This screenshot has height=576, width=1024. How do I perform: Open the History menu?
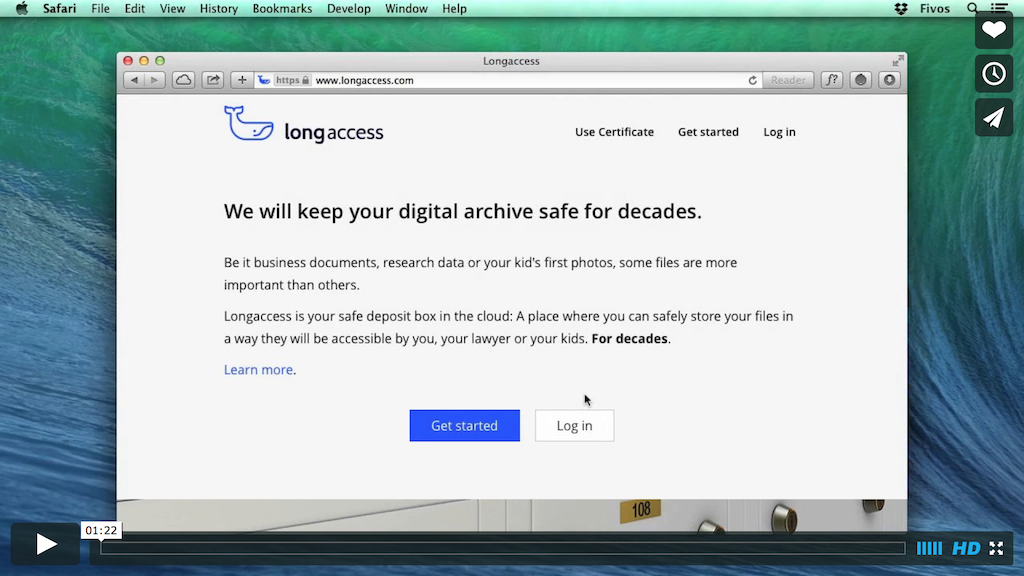[x=219, y=8]
